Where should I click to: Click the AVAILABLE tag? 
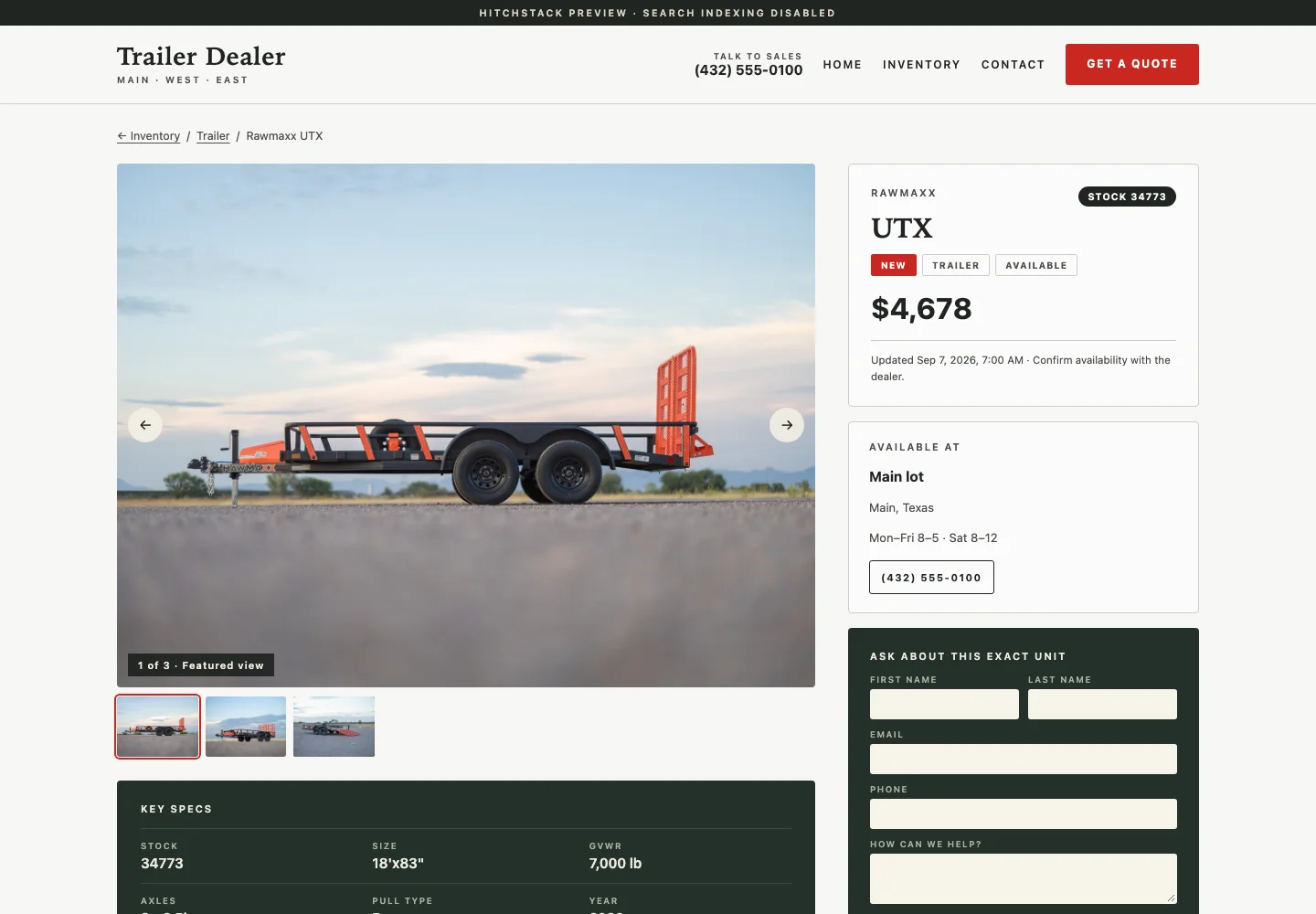(x=1036, y=265)
